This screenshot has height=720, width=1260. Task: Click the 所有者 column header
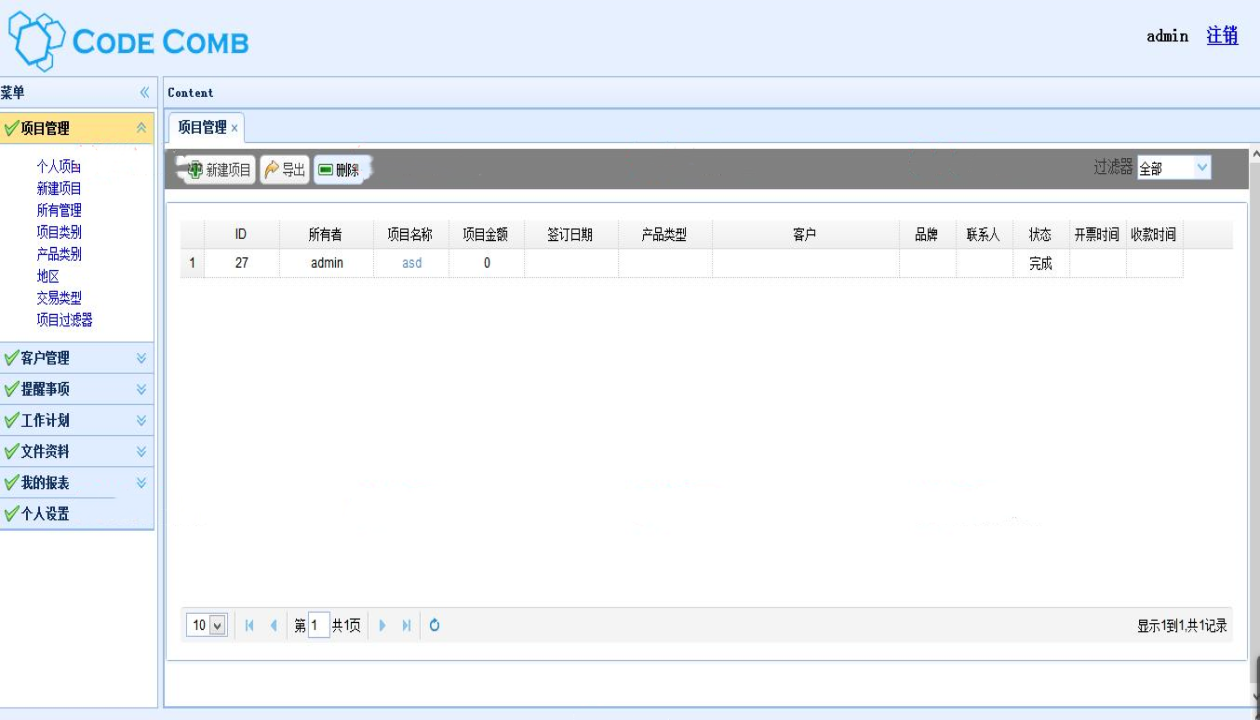[326, 235]
